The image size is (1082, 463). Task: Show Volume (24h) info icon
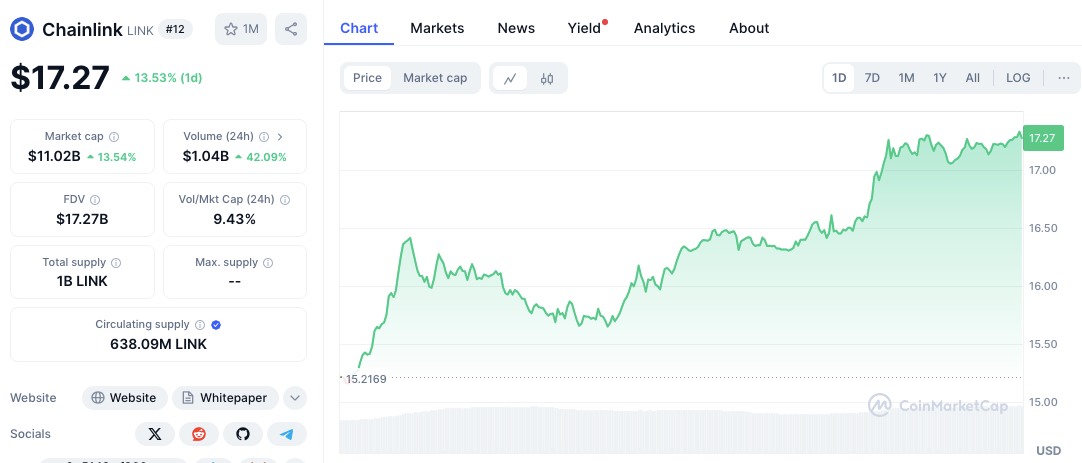(264, 137)
